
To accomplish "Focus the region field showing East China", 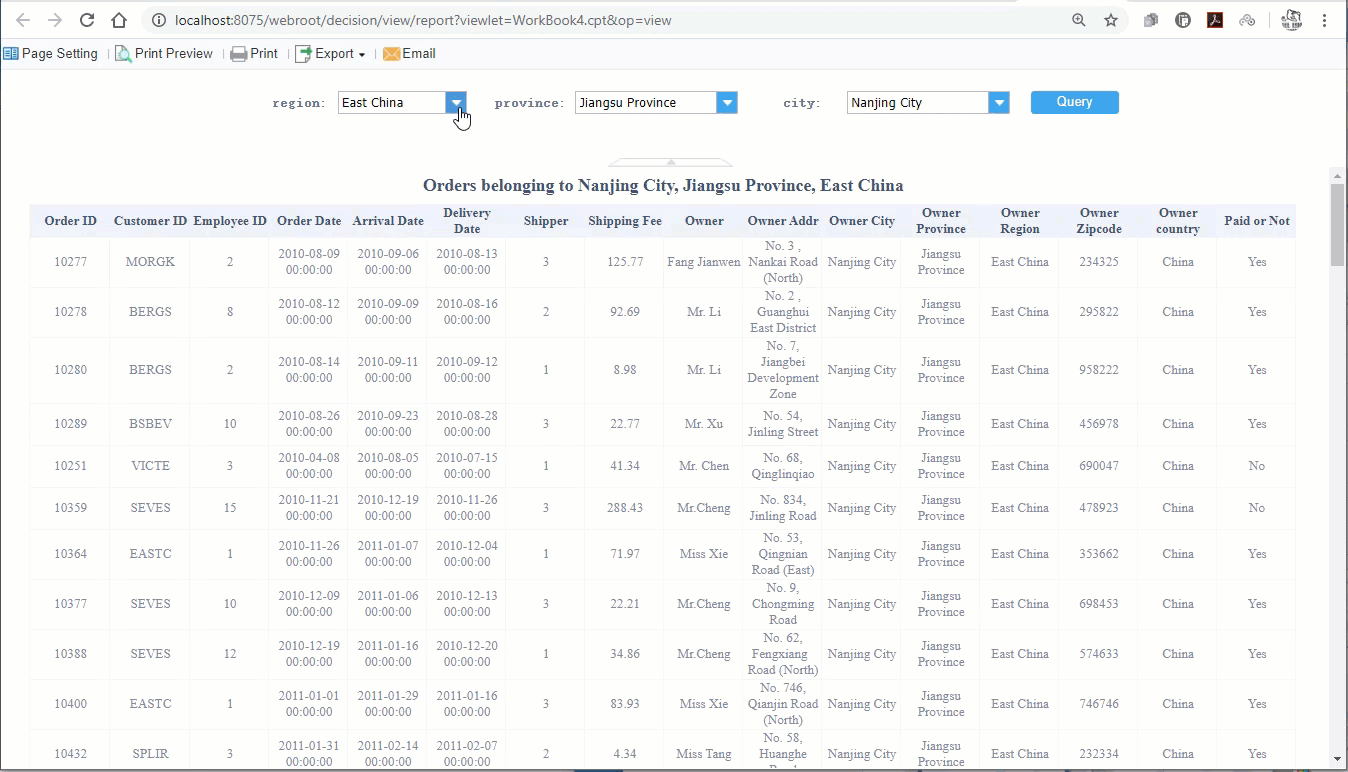I will 392,103.
